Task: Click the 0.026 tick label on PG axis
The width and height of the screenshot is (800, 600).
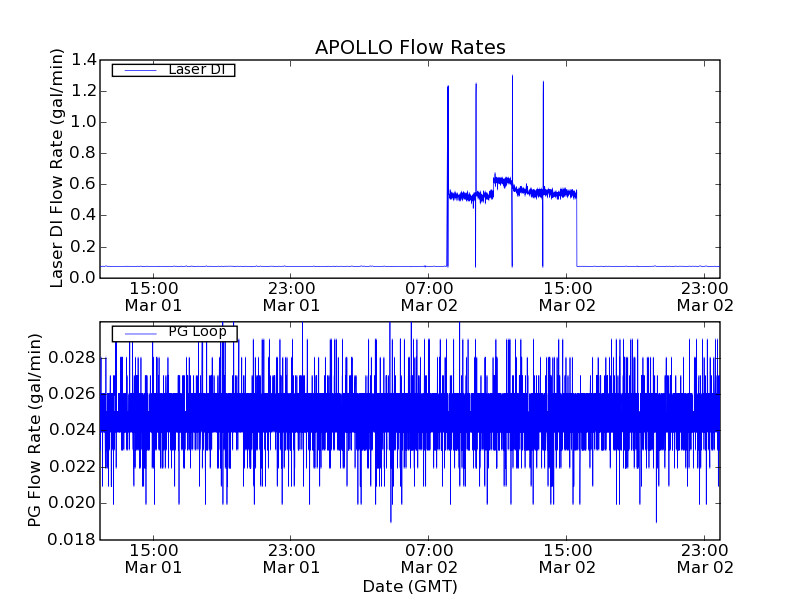Action: coord(72,394)
